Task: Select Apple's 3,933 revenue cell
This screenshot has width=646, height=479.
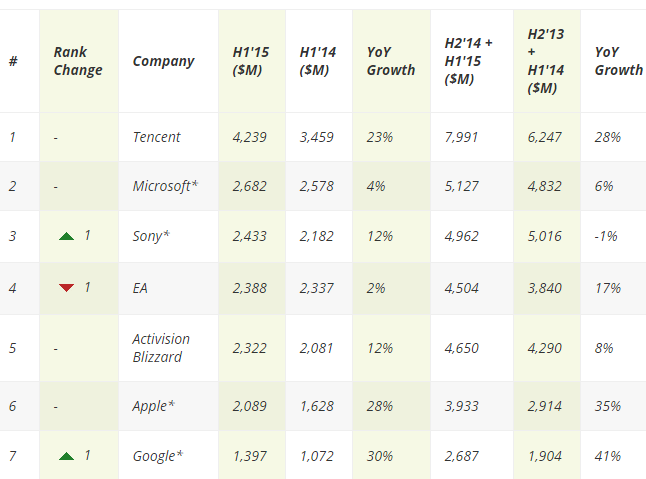Action: click(464, 406)
